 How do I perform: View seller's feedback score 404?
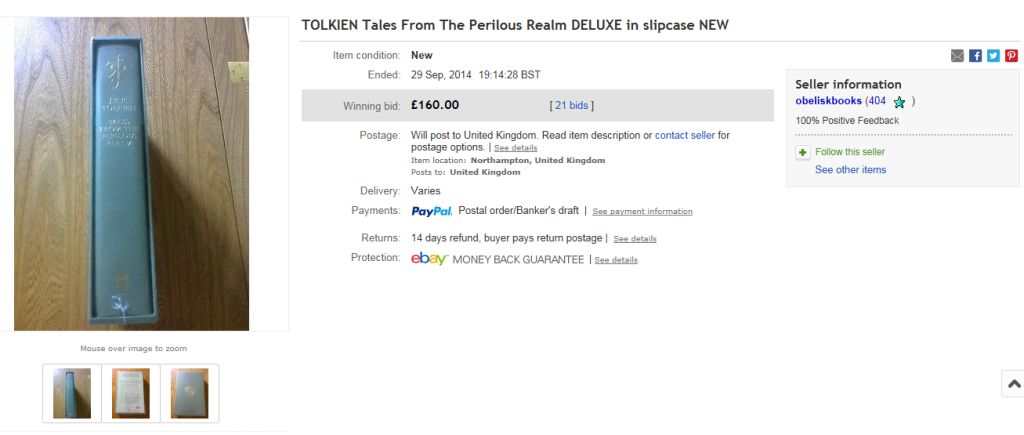877,101
